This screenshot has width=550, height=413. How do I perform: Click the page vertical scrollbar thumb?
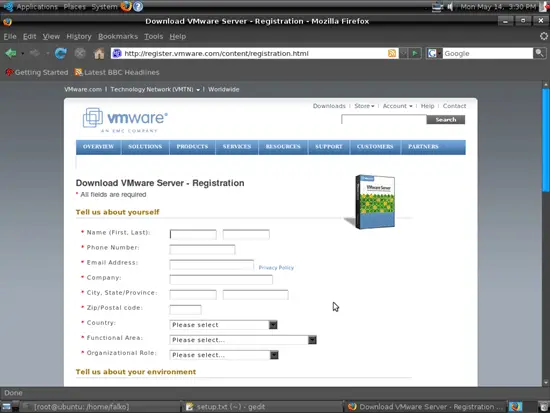point(546,140)
